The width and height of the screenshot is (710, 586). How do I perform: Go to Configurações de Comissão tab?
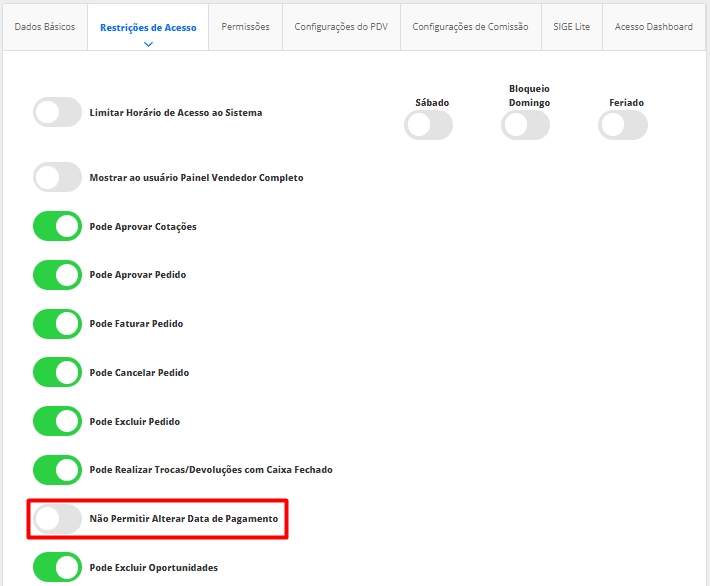pyautogui.click(x=470, y=27)
